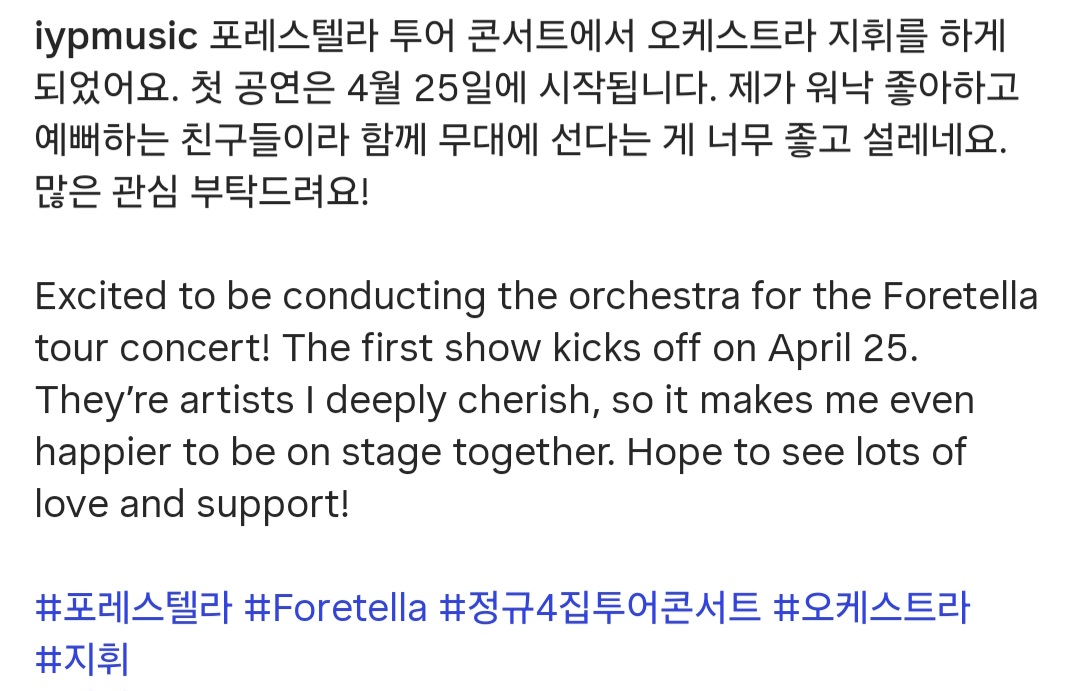Open the #포레스텔라 hashtag

point(133,607)
